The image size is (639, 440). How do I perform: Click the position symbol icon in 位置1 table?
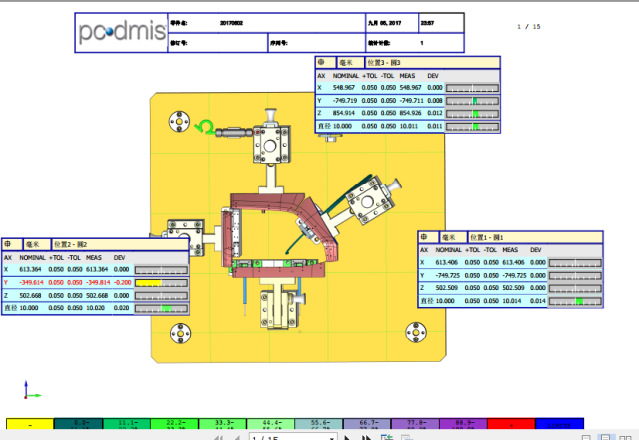click(425, 237)
